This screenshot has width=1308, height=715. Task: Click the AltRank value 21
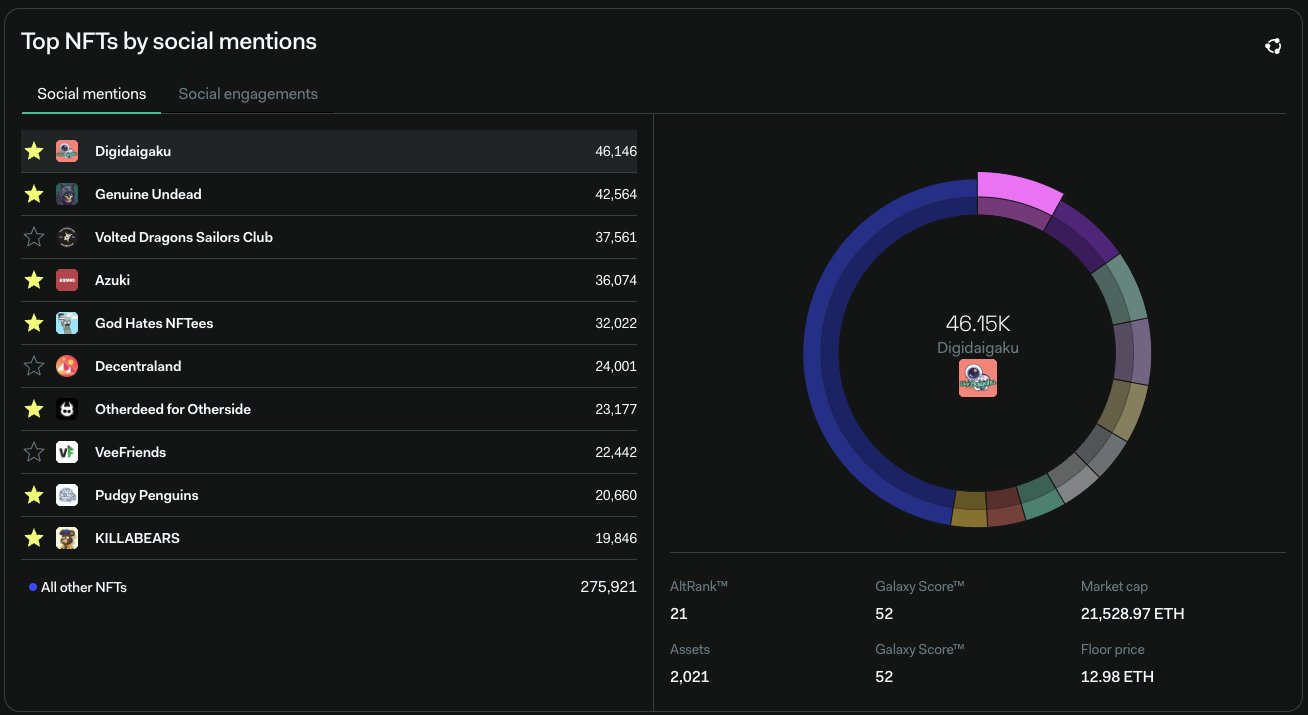coord(679,613)
